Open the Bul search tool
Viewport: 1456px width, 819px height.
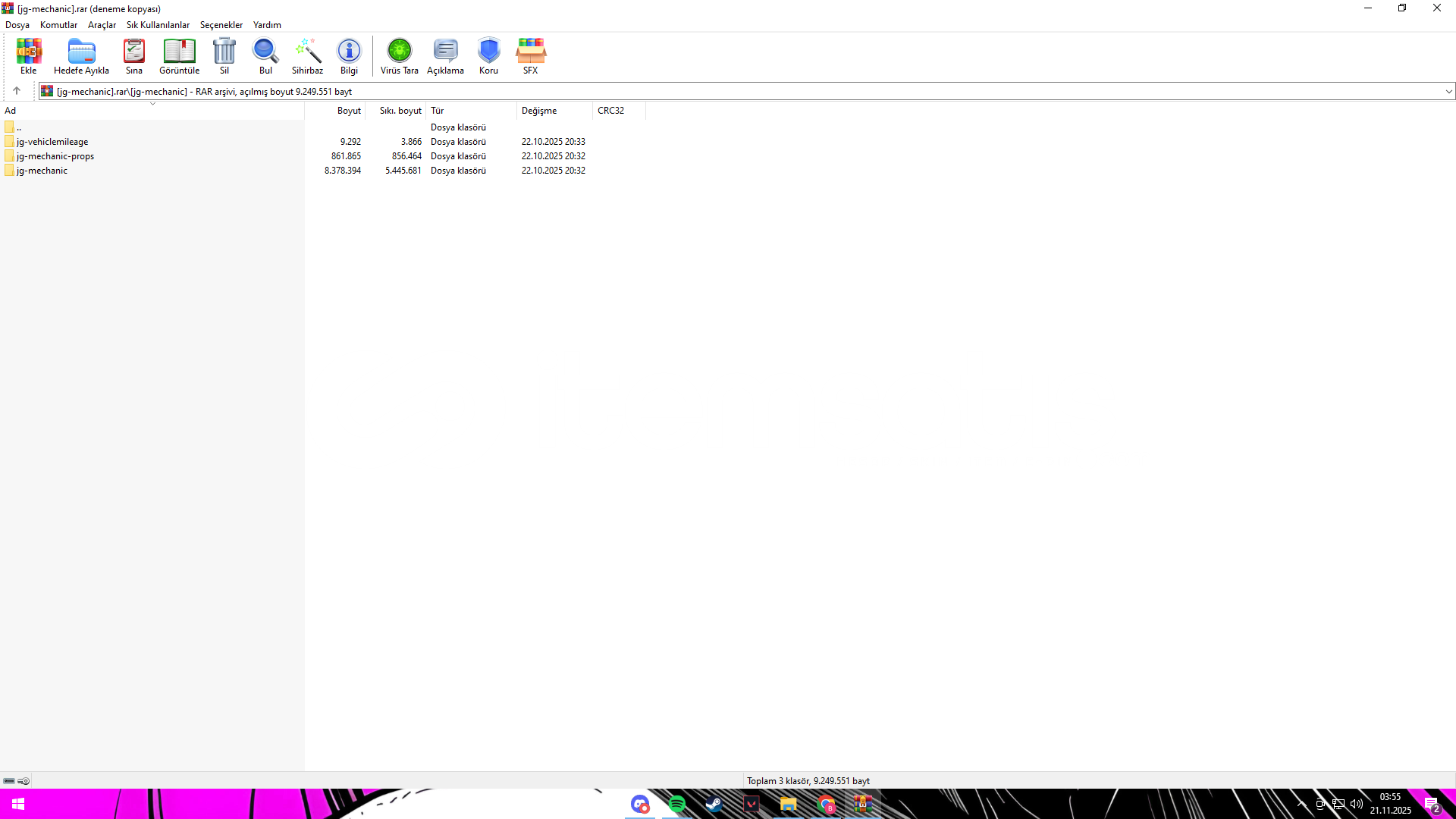(x=265, y=52)
